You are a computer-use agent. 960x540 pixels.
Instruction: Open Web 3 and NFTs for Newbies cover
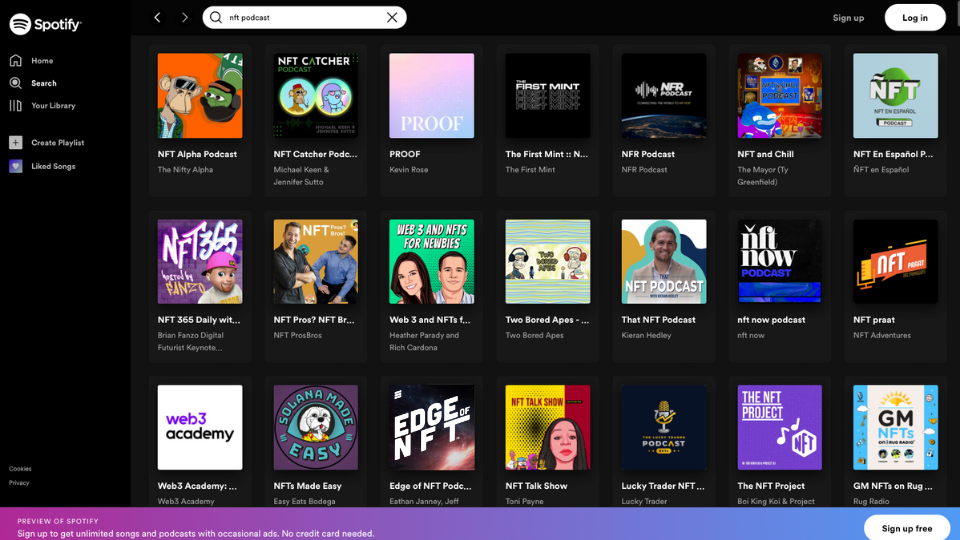click(x=432, y=261)
